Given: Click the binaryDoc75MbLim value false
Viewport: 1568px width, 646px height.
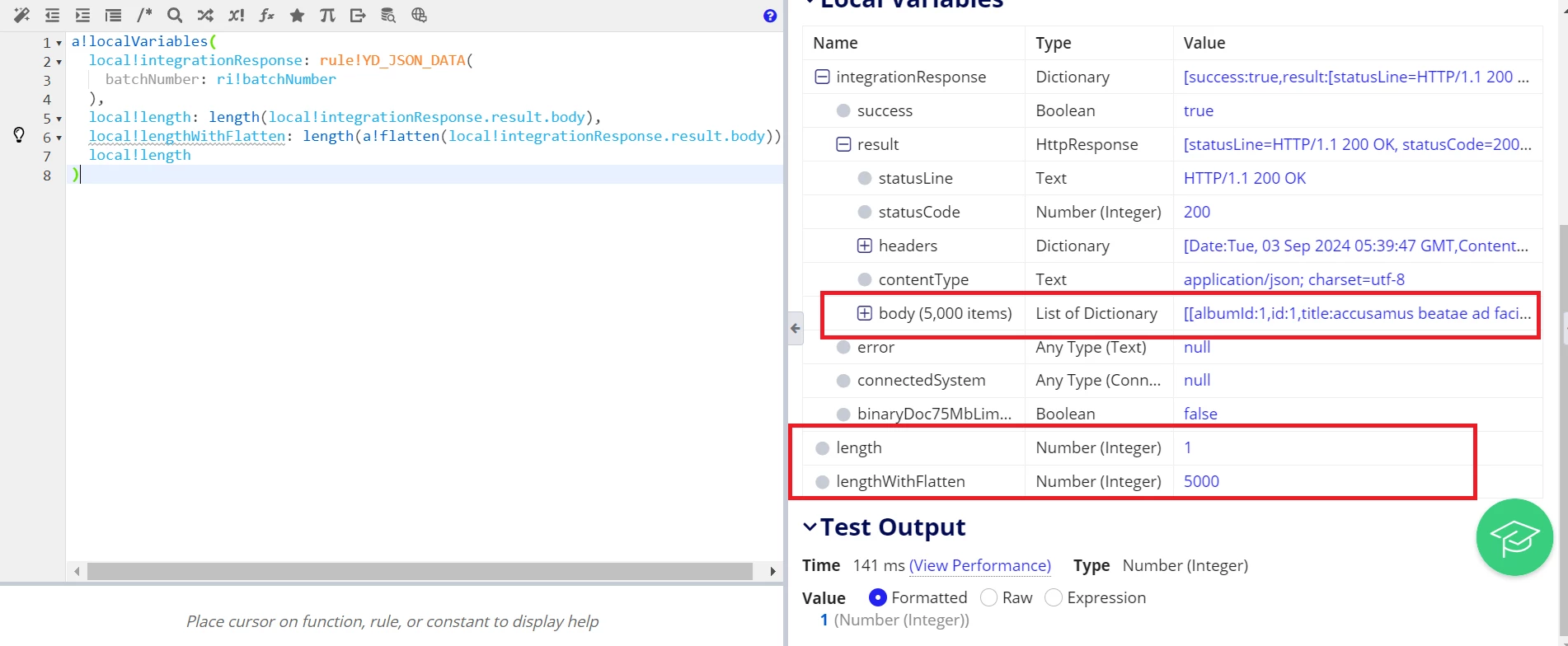Looking at the screenshot, I should (1200, 414).
